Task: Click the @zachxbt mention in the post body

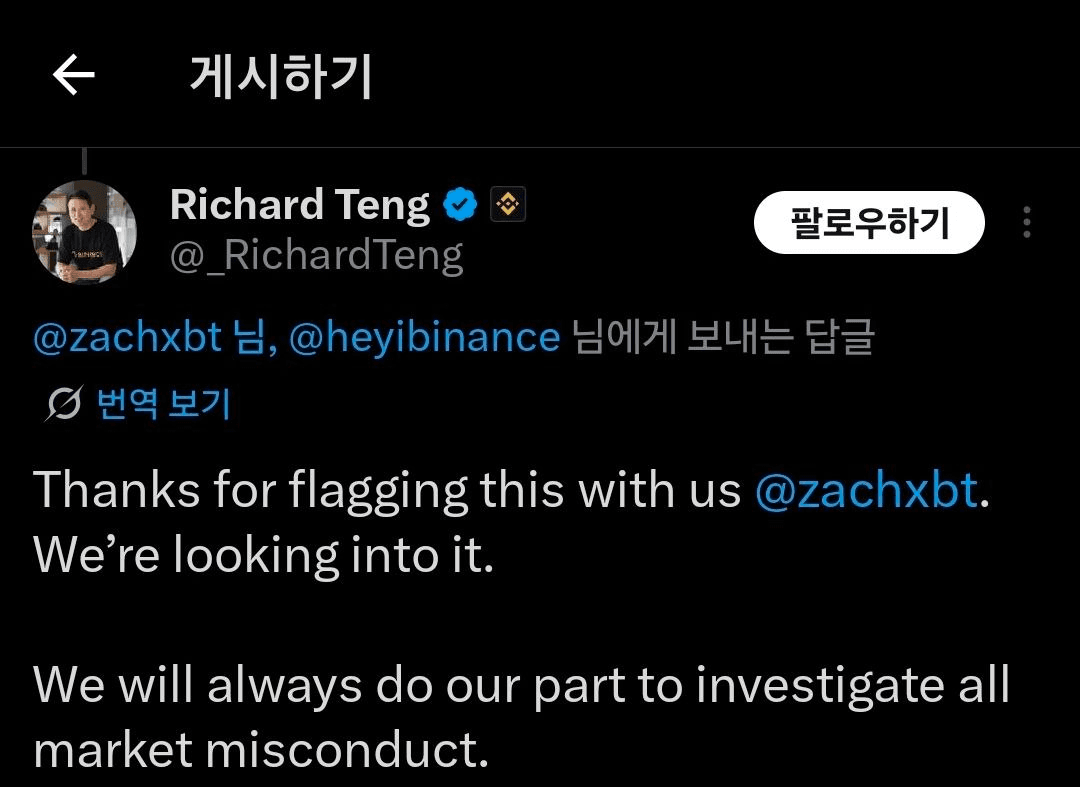Action: click(866, 491)
